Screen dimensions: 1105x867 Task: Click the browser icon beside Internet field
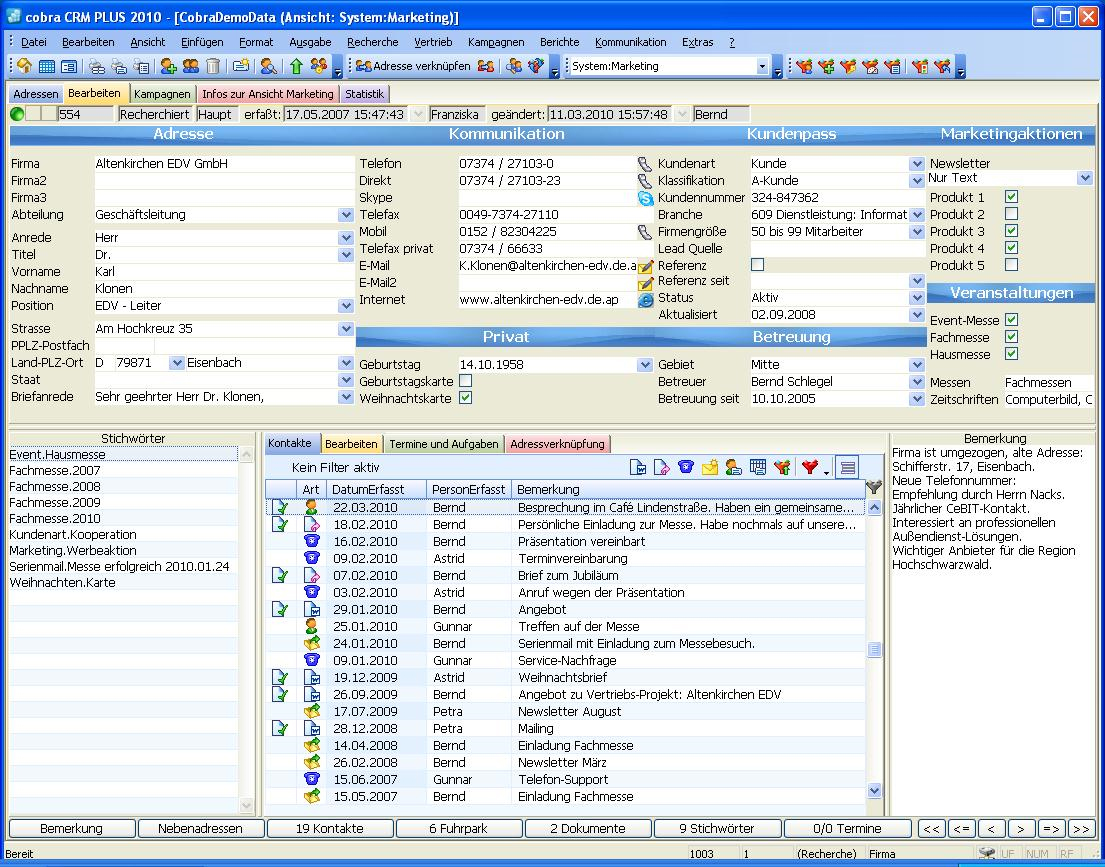pyautogui.click(x=645, y=300)
